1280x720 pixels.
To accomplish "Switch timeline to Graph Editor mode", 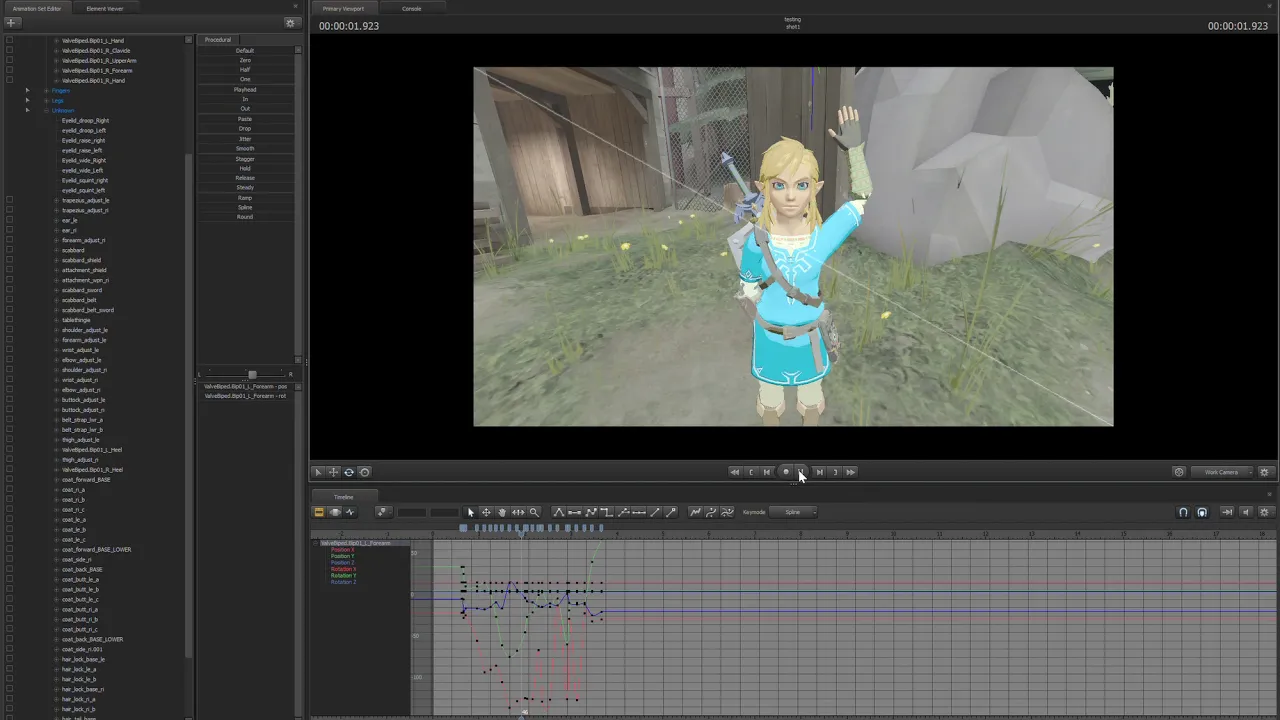I will point(350,512).
